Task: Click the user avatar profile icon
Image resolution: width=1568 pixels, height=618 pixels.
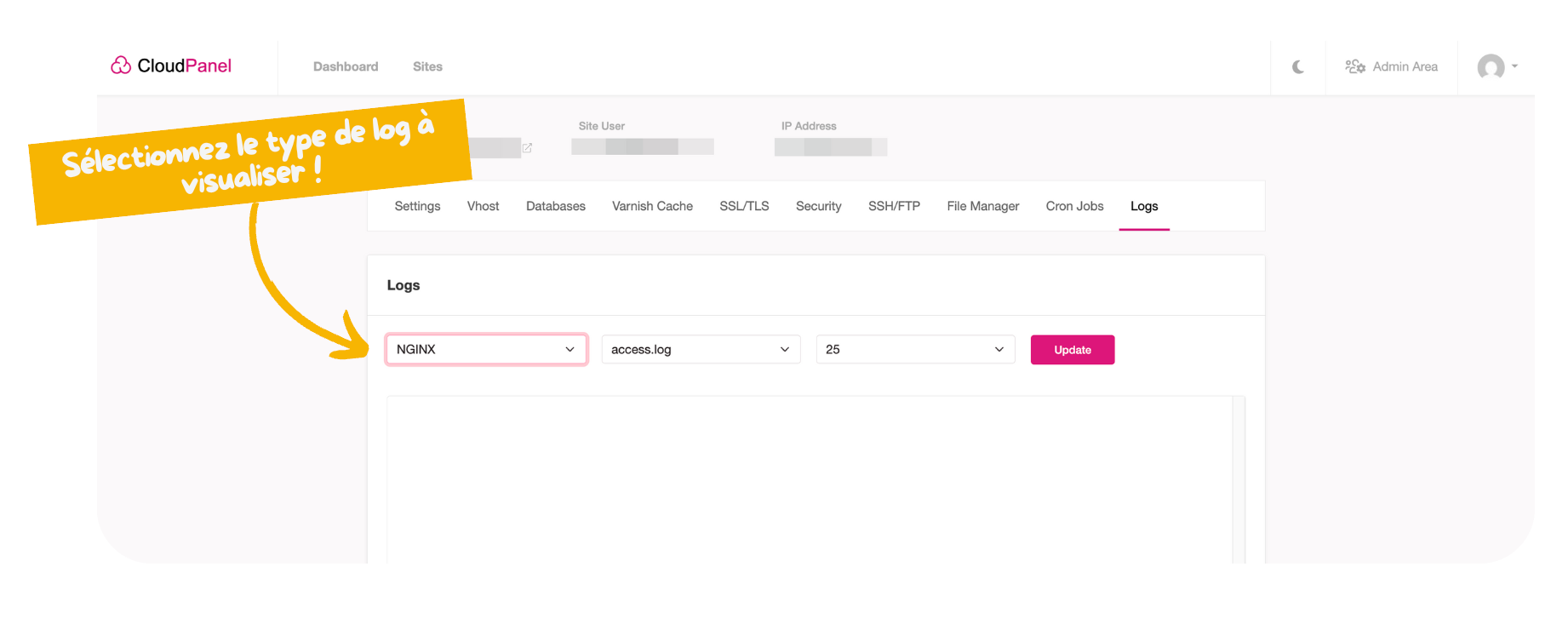Action: coord(1494,68)
